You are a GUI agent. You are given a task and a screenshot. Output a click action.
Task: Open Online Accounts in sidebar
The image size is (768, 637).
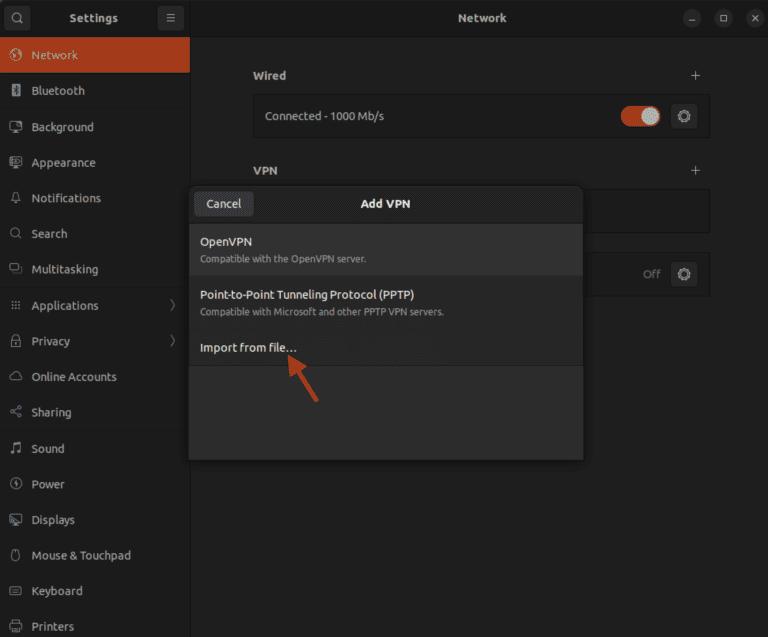point(73,377)
